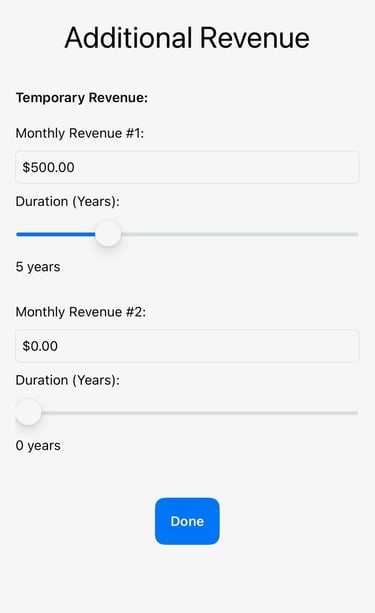Tap the Done button
Screen dimensions: 375x613
(187, 521)
